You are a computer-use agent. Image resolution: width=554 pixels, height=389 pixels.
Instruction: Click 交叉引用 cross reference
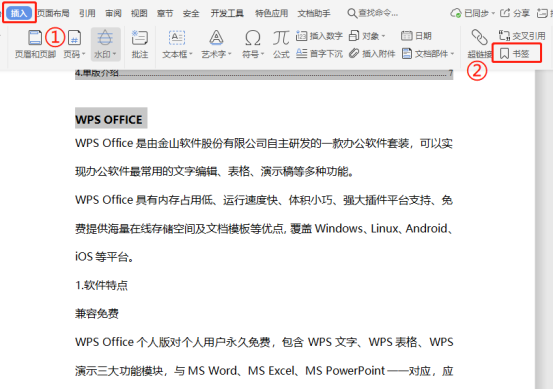522,36
